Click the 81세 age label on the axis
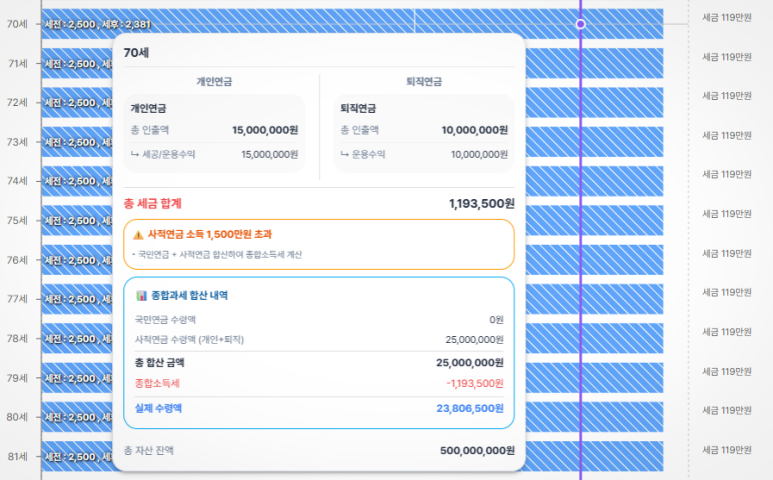This screenshot has width=773, height=480. click(x=17, y=456)
